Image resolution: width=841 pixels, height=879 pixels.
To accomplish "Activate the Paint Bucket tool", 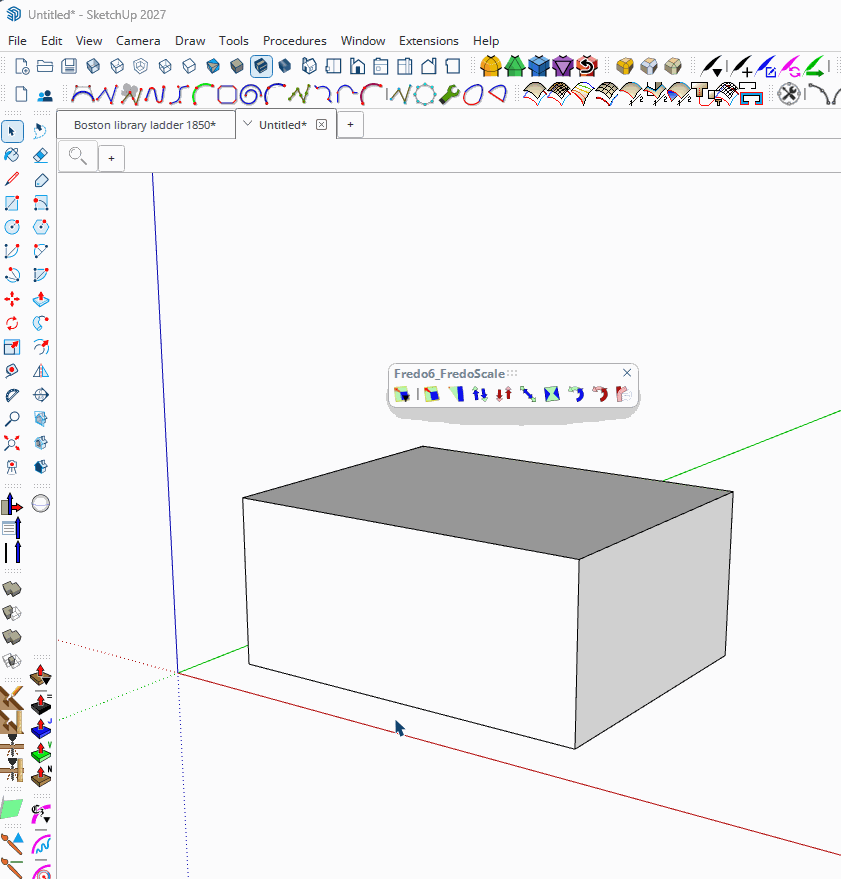I will point(12,155).
